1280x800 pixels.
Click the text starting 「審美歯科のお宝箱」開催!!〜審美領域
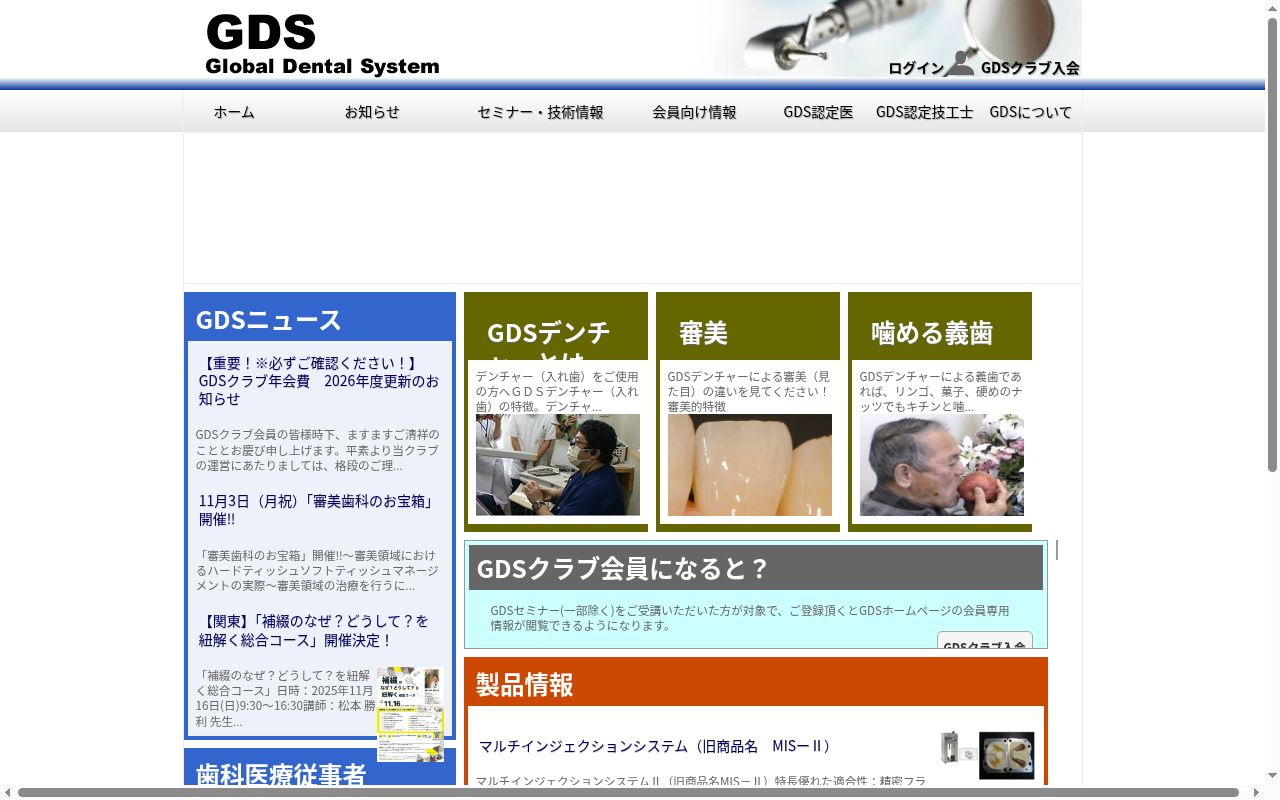pyautogui.click(x=317, y=570)
